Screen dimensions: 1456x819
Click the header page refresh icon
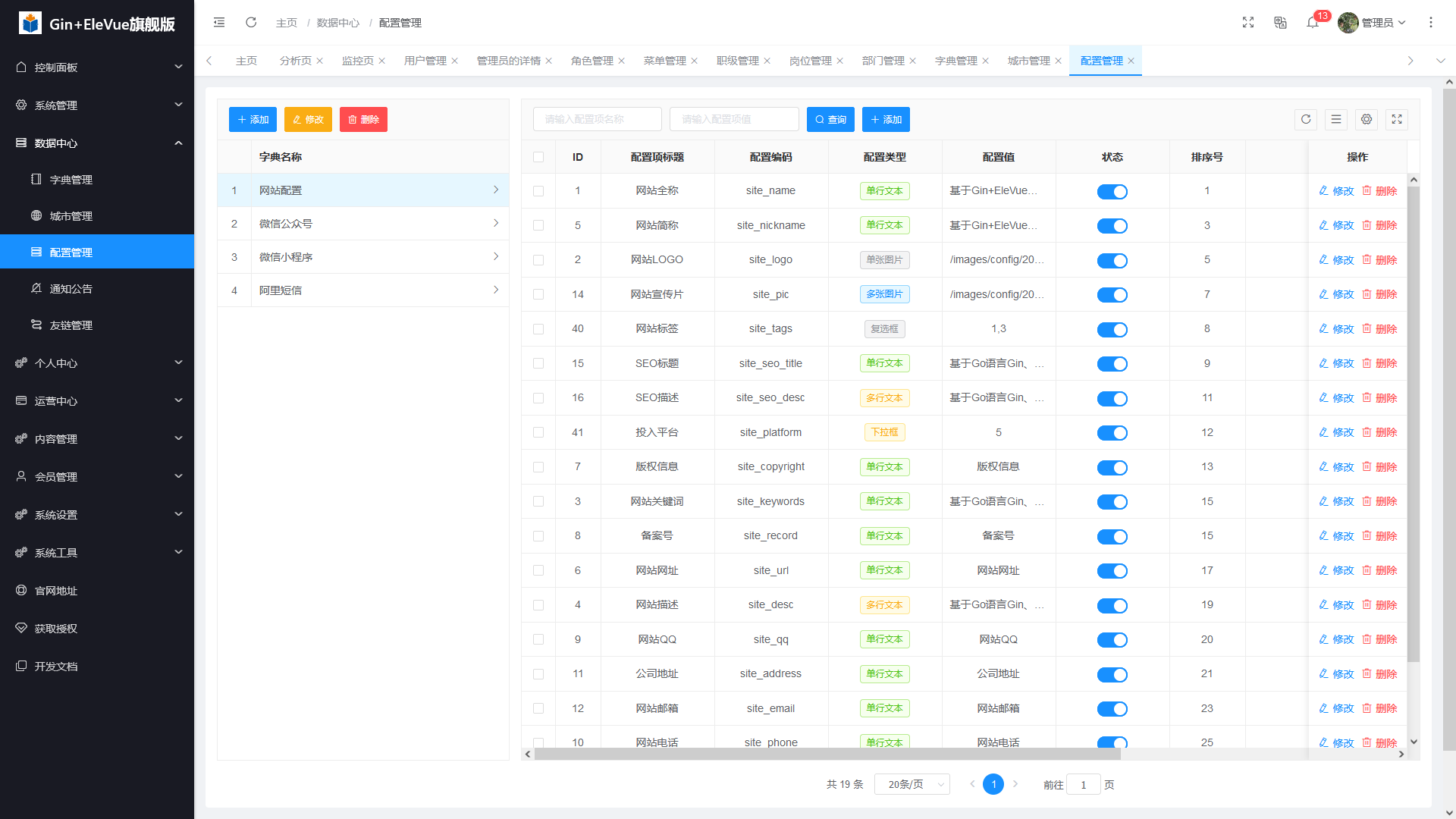[251, 23]
